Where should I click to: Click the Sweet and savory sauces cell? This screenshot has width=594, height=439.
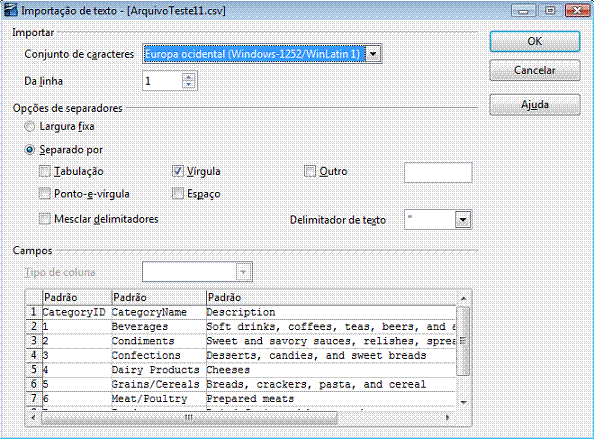tap(331, 341)
